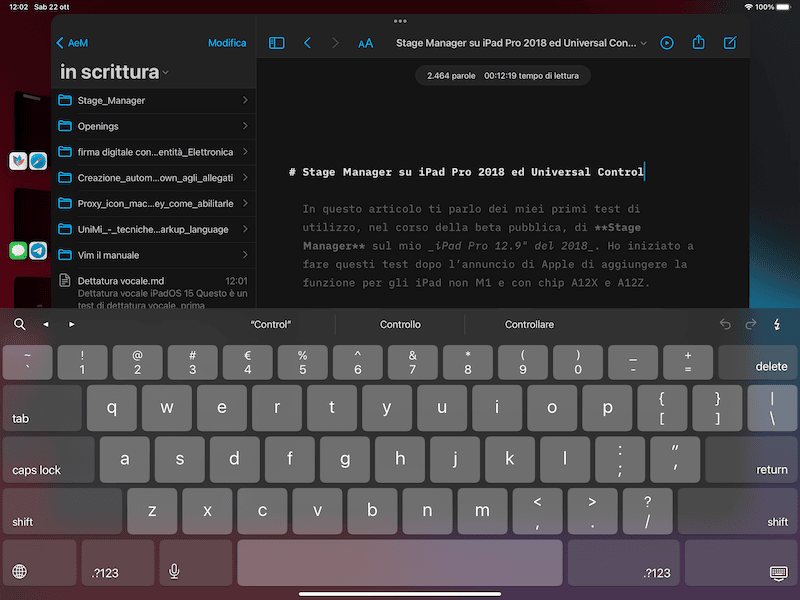This screenshot has height=600, width=800.
Task: Hide the keyboard with dismiss key
Action: tap(741, 563)
